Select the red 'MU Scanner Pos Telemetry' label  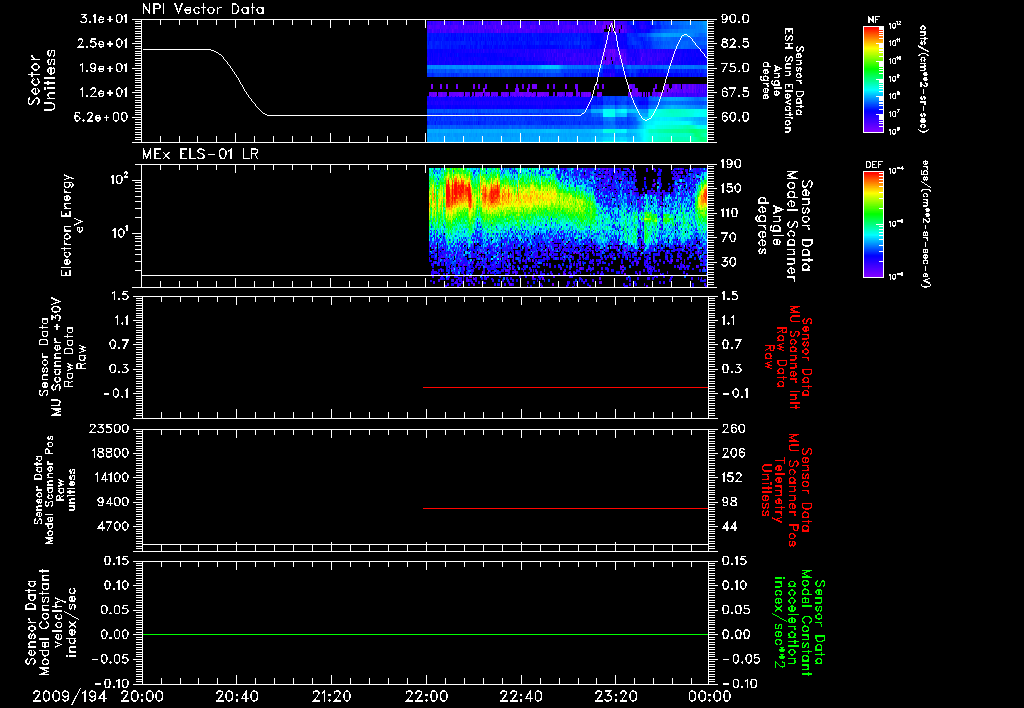pyautogui.click(x=786, y=490)
